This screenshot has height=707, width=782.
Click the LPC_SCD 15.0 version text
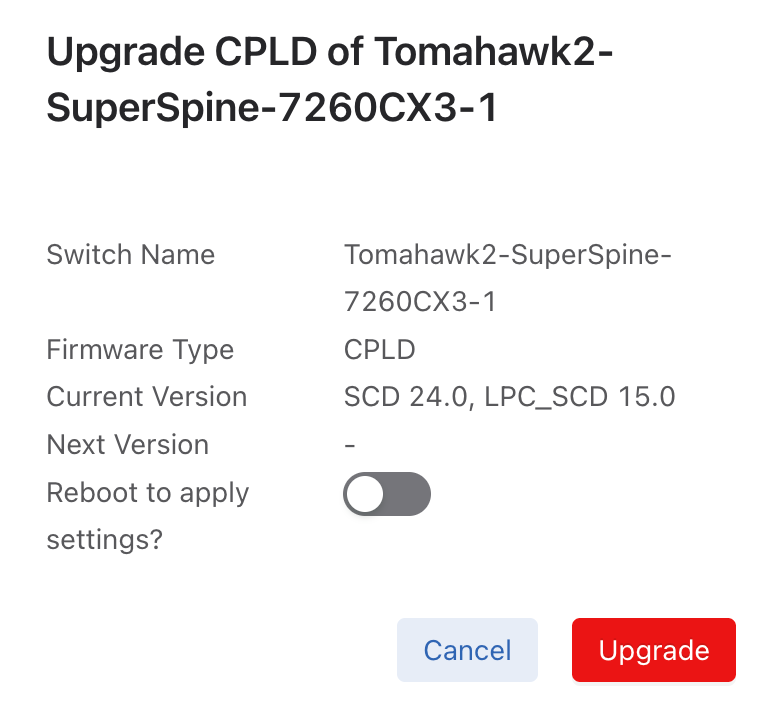pyautogui.click(x=580, y=397)
